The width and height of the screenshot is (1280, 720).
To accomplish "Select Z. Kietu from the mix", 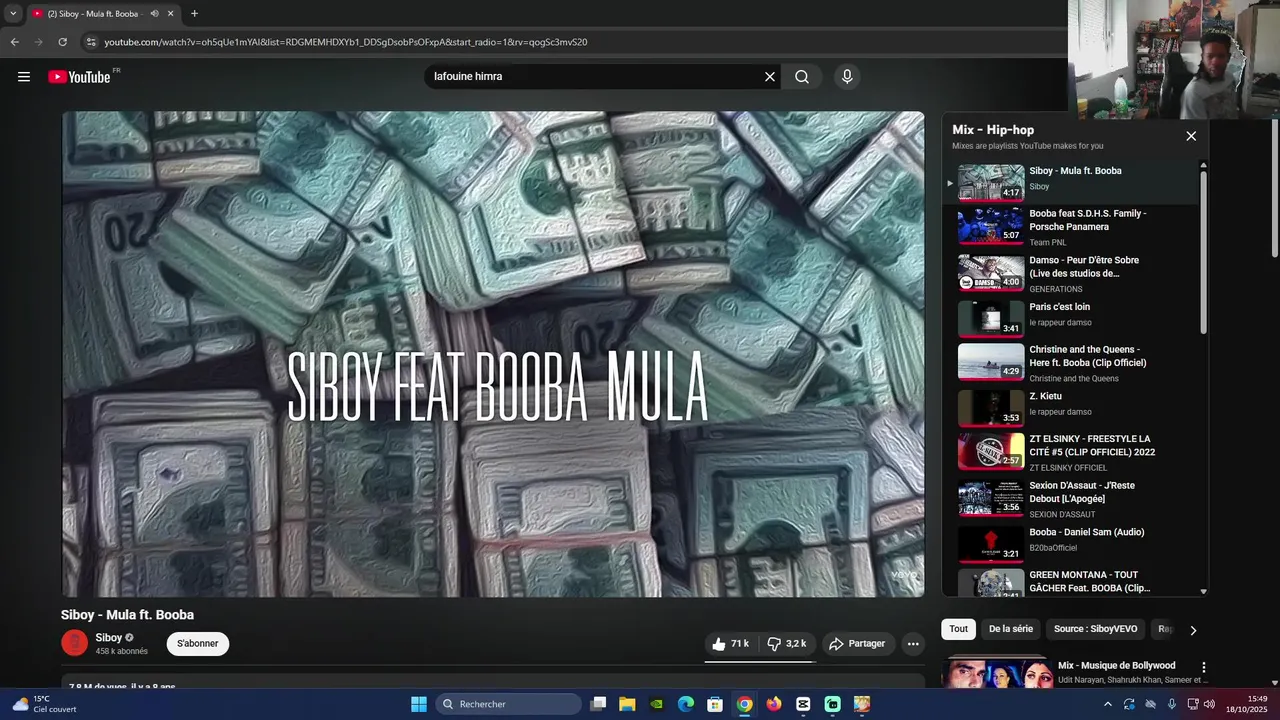I will (x=1070, y=408).
